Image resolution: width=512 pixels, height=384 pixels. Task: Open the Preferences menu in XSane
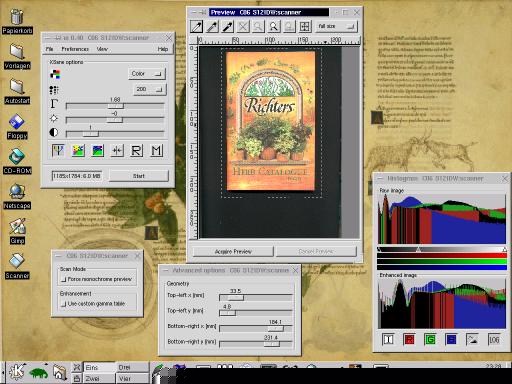coord(75,49)
